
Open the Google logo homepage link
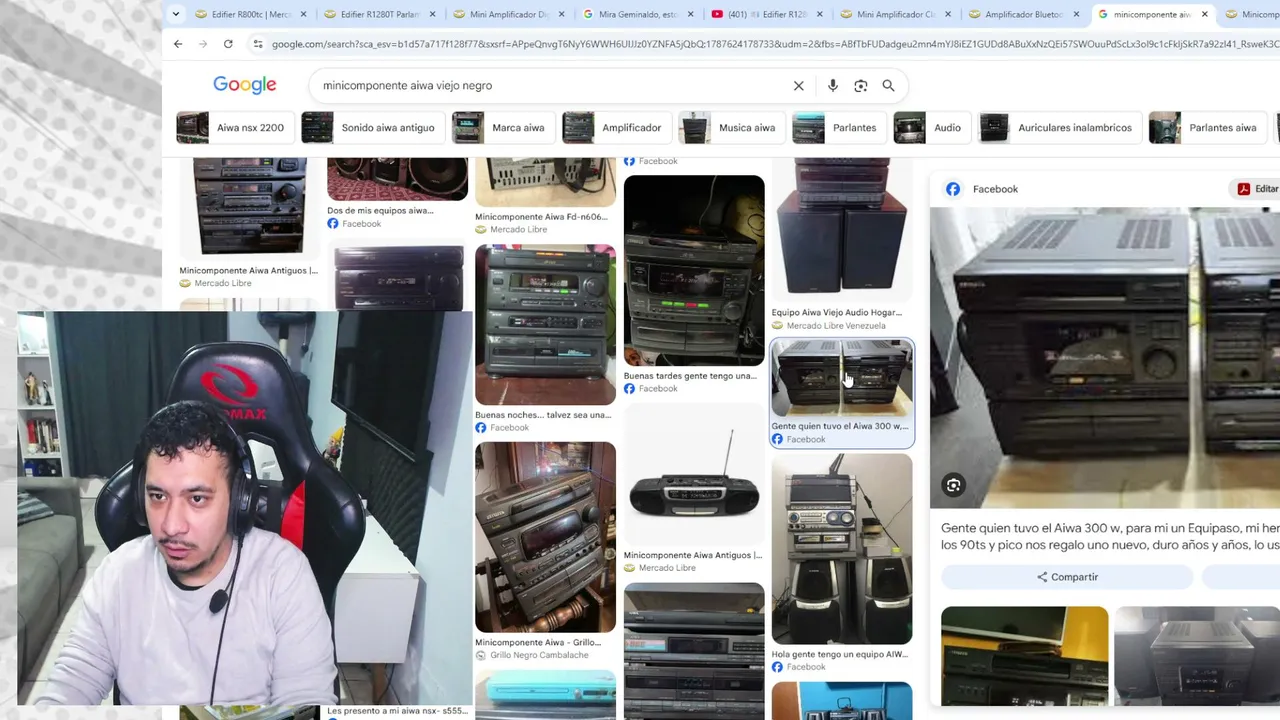244,85
